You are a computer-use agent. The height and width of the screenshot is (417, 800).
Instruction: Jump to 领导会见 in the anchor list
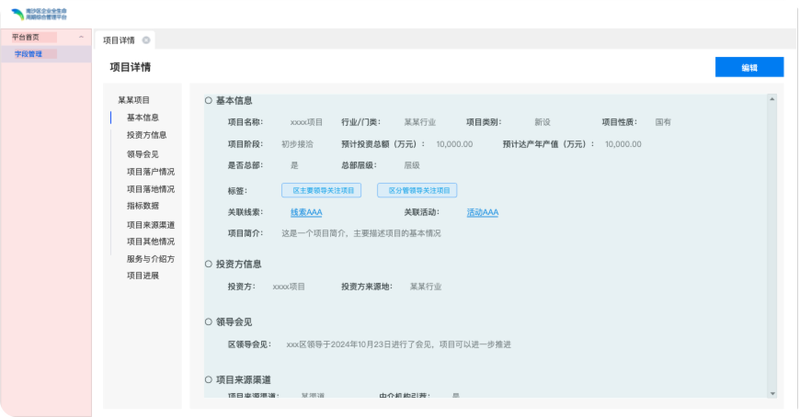143,154
